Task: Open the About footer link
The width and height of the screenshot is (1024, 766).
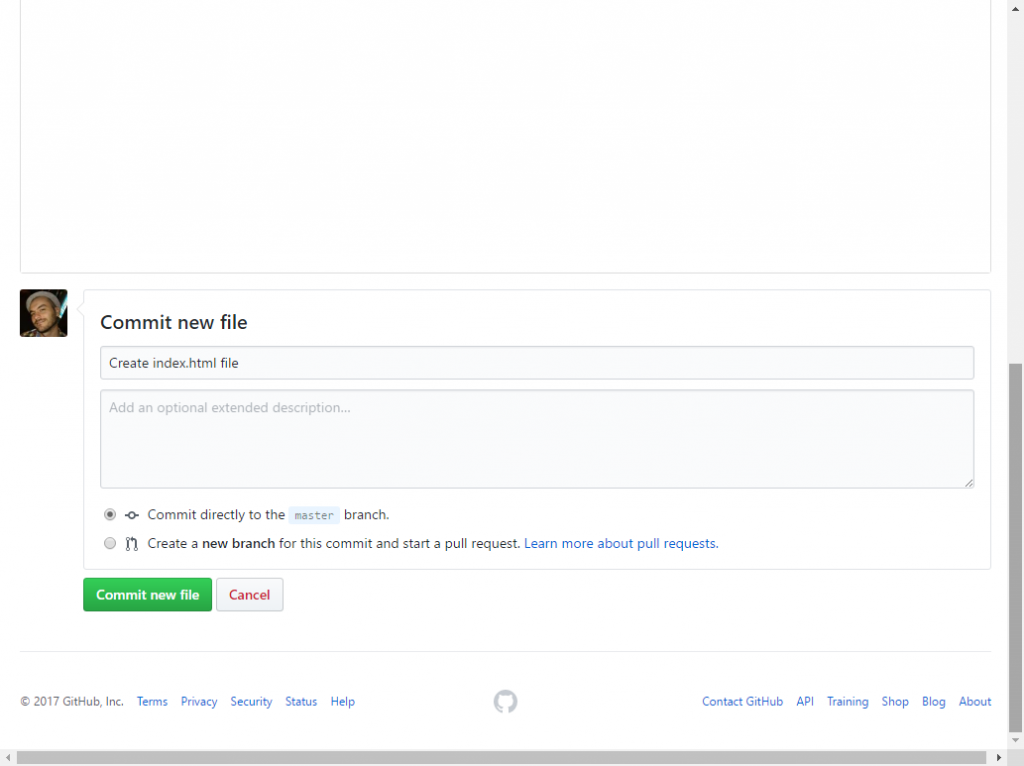Action: tap(975, 701)
